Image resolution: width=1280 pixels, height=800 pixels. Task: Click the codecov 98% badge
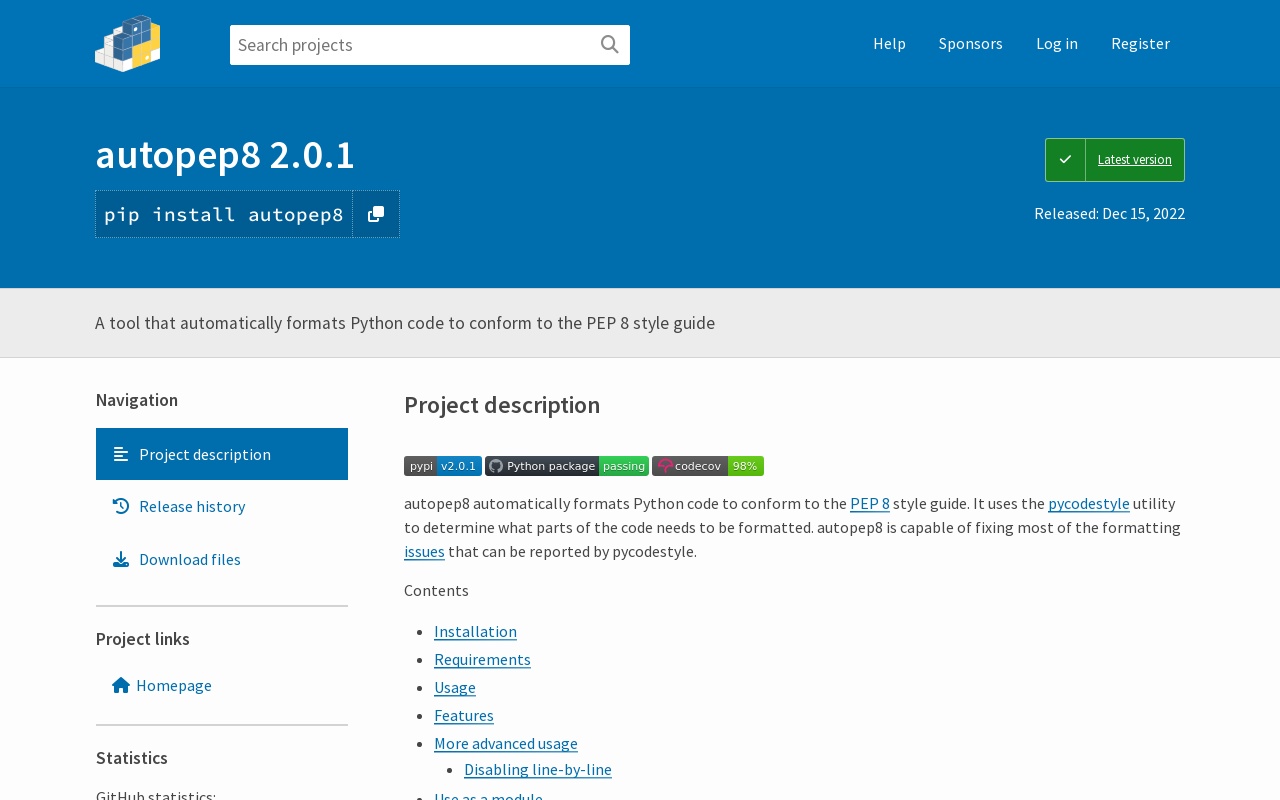707,466
